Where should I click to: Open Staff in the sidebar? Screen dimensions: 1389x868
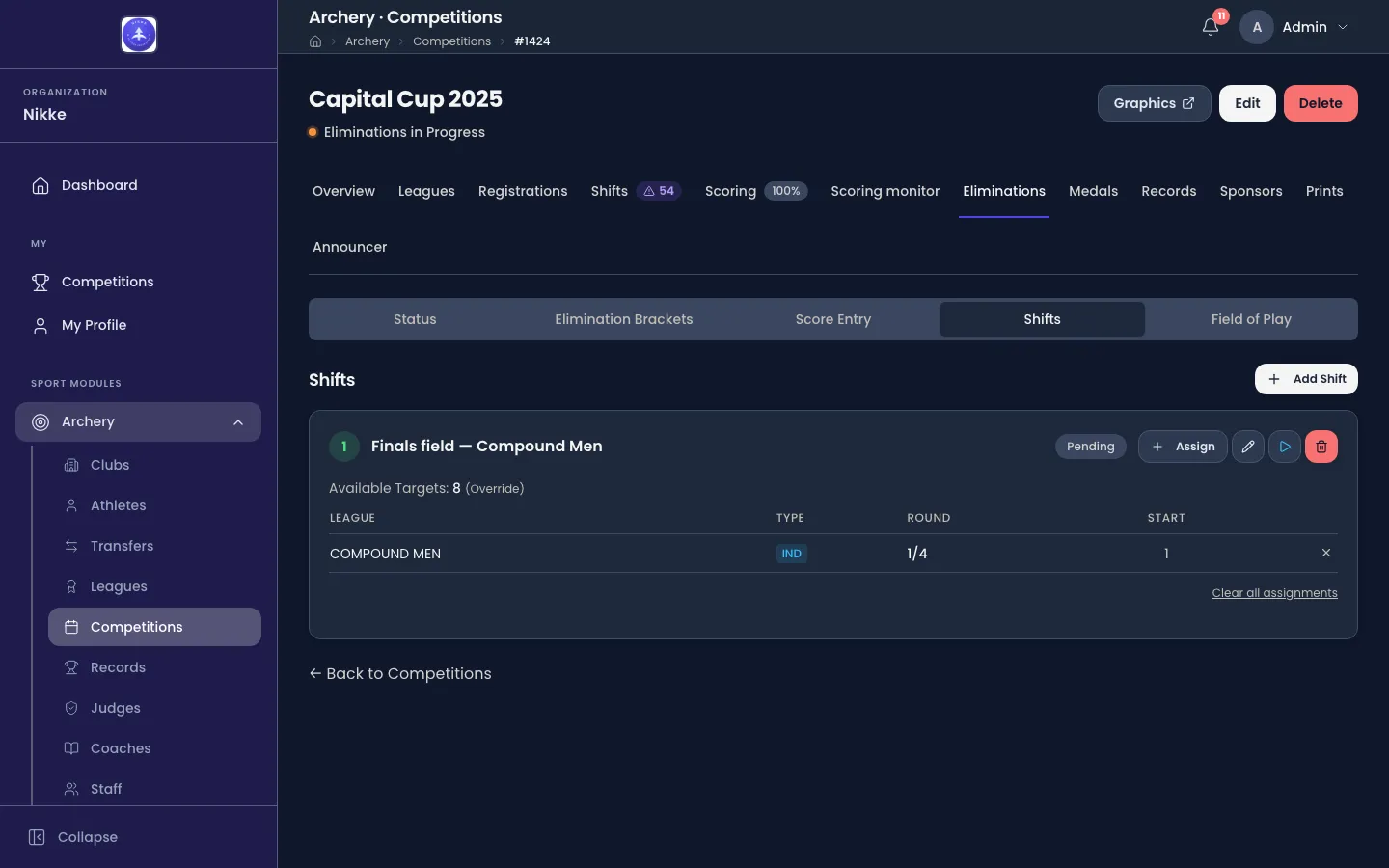(154, 789)
